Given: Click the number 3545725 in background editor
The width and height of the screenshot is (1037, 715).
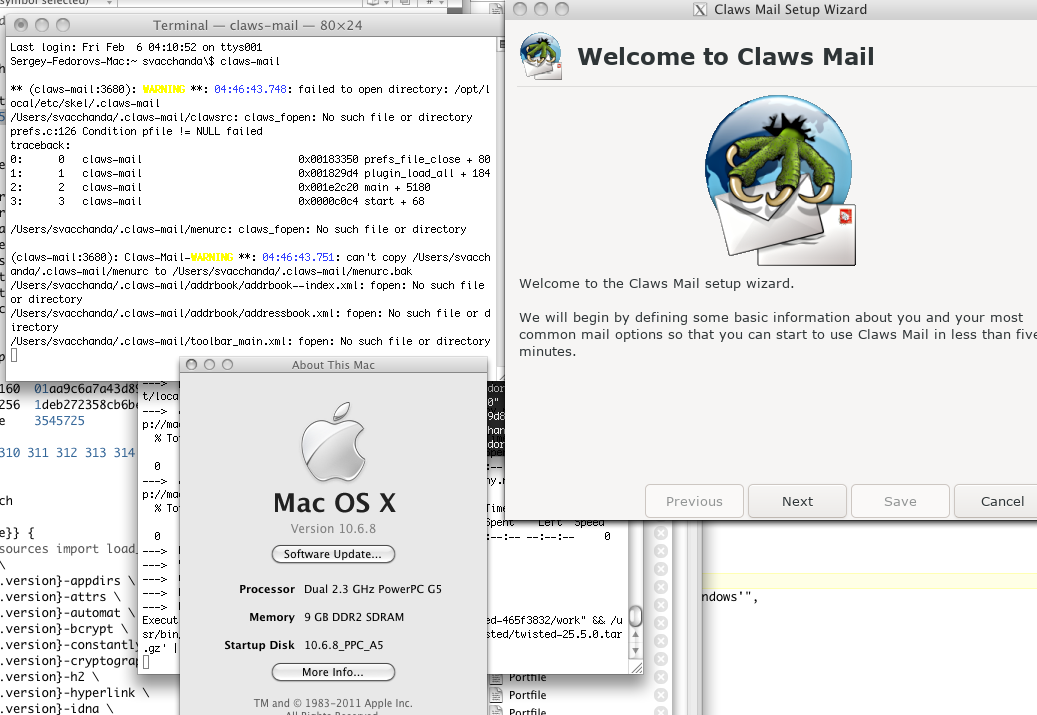Looking at the screenshot, I should (x=60, y=421).
